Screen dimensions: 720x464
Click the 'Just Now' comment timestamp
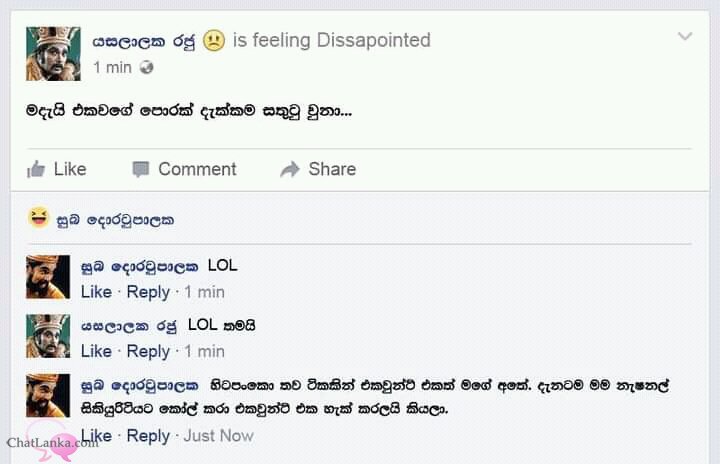coord(219,436)
